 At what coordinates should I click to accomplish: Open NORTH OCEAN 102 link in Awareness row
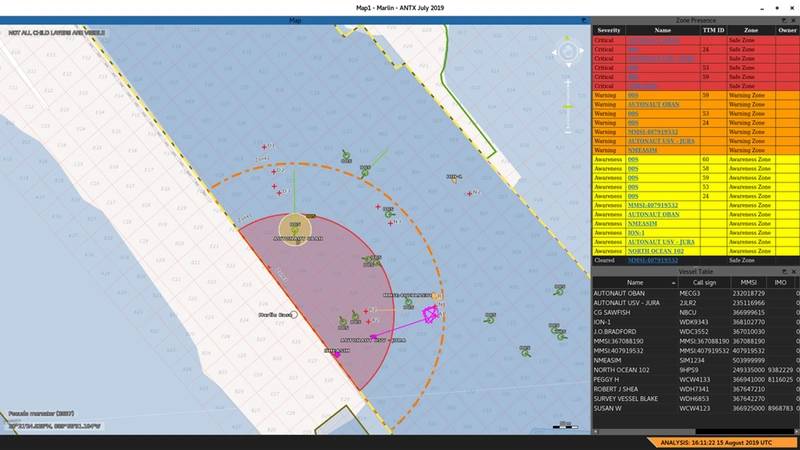coord(656,251)
